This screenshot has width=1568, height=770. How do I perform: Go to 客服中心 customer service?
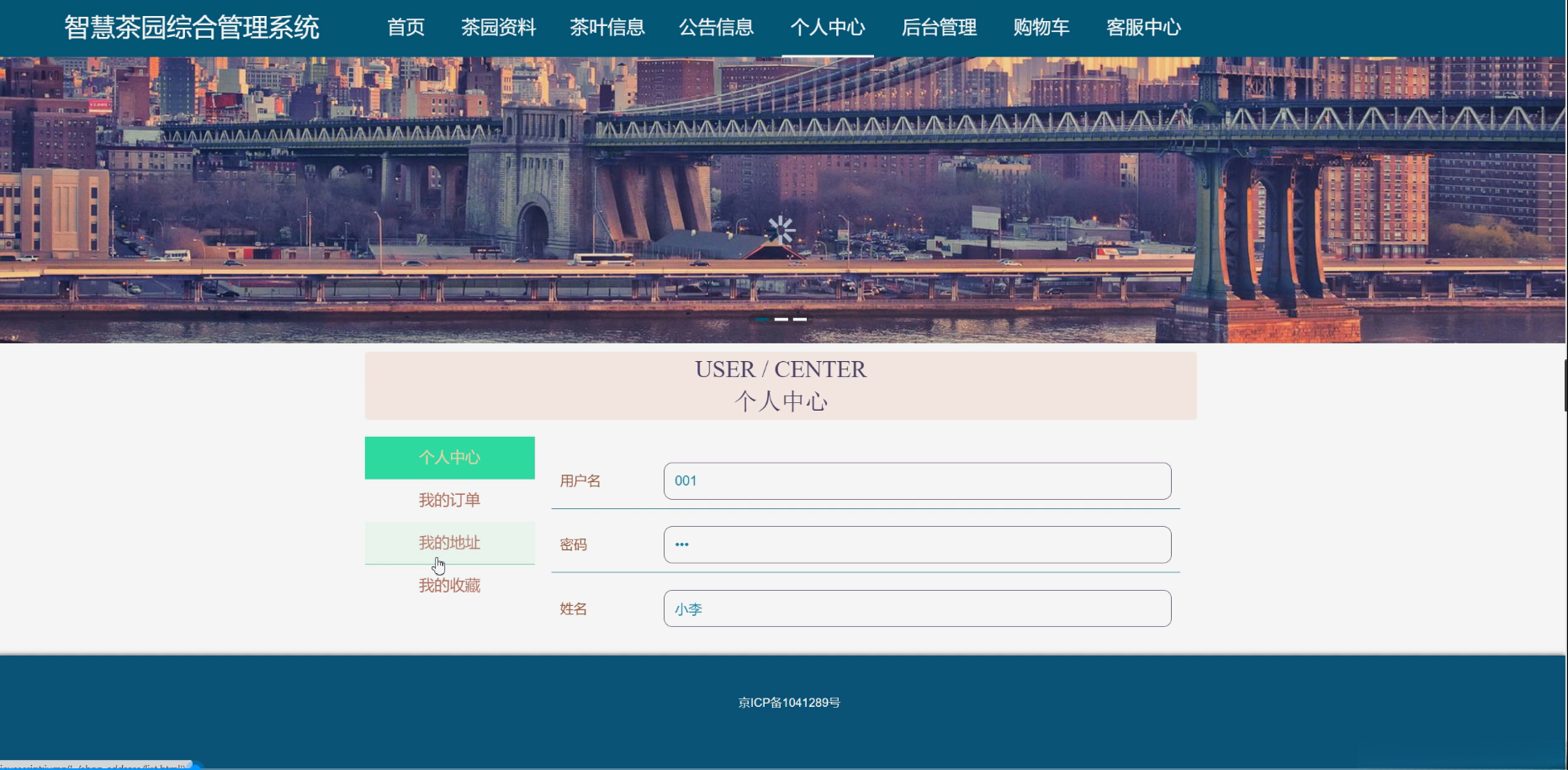coord(1143,28)
